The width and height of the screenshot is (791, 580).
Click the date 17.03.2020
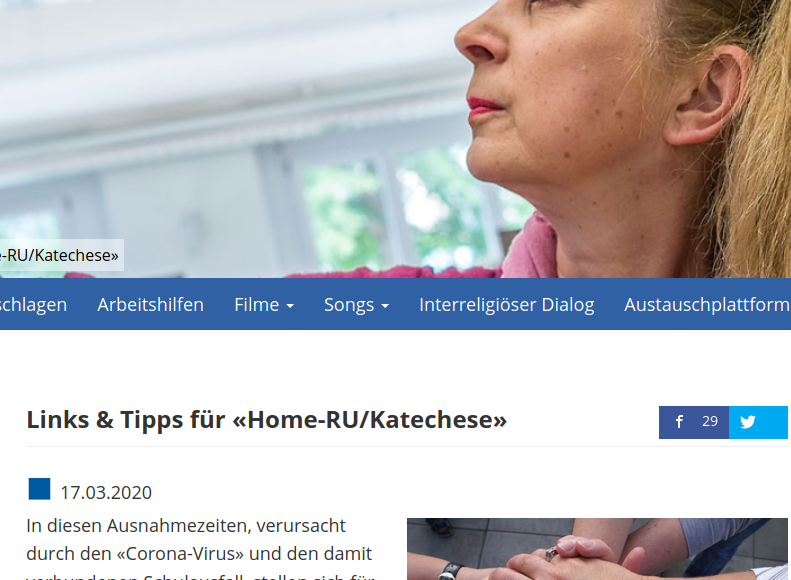pyautogui.click(x=106, y=493)
